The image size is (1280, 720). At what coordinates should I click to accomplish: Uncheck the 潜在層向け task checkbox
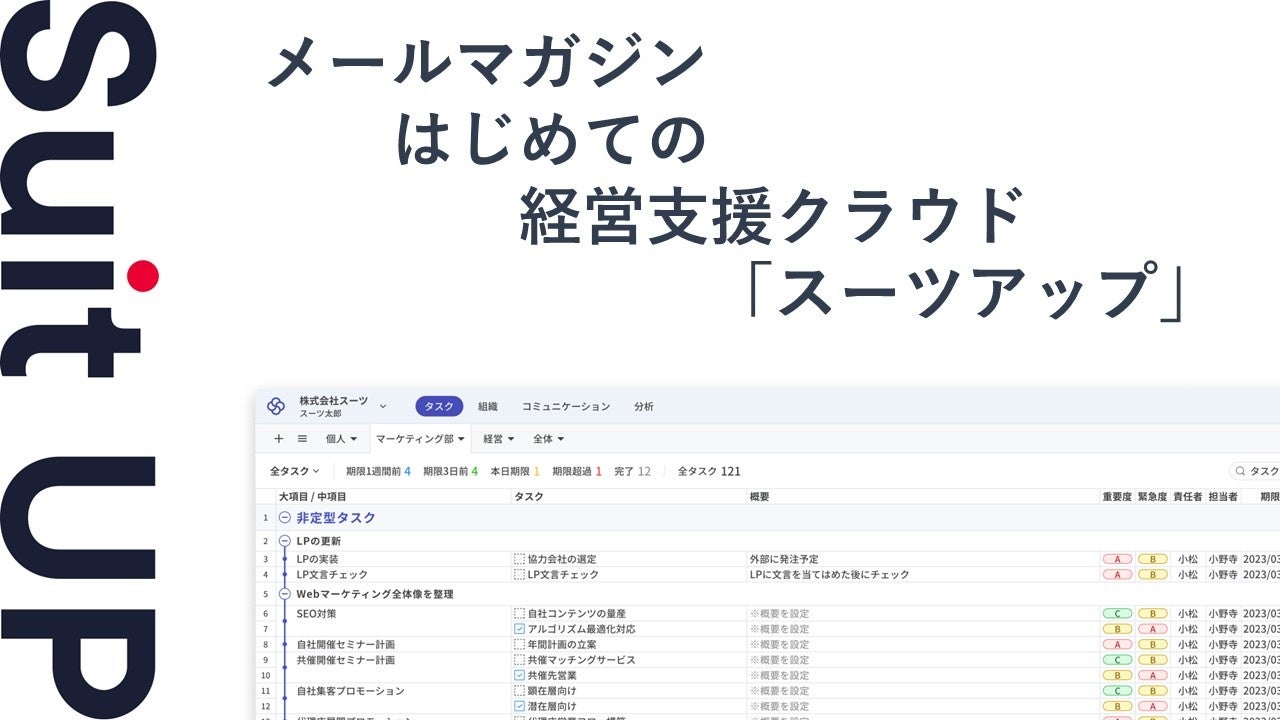tap(519, 706)
